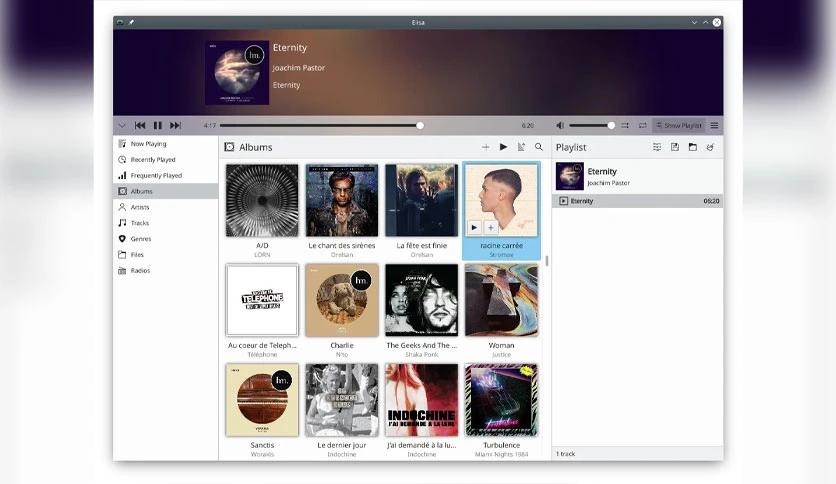Play all albums from Albums toolbar

(x=503, y=147)
